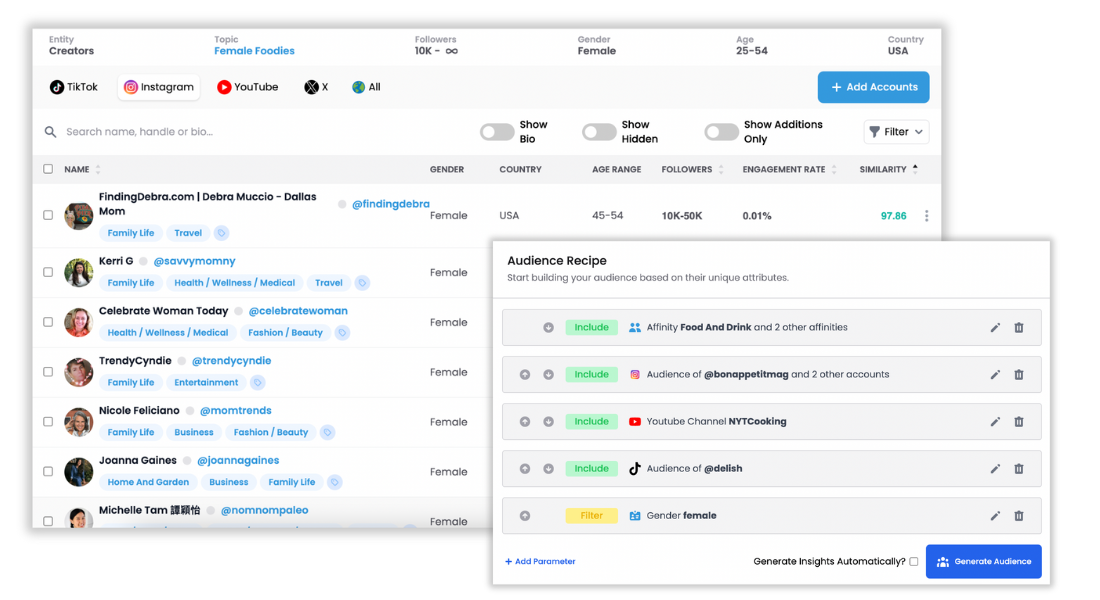Toggle Show Bio switch
This screenshot has height=600, width=1100.
tap(497, 132)
